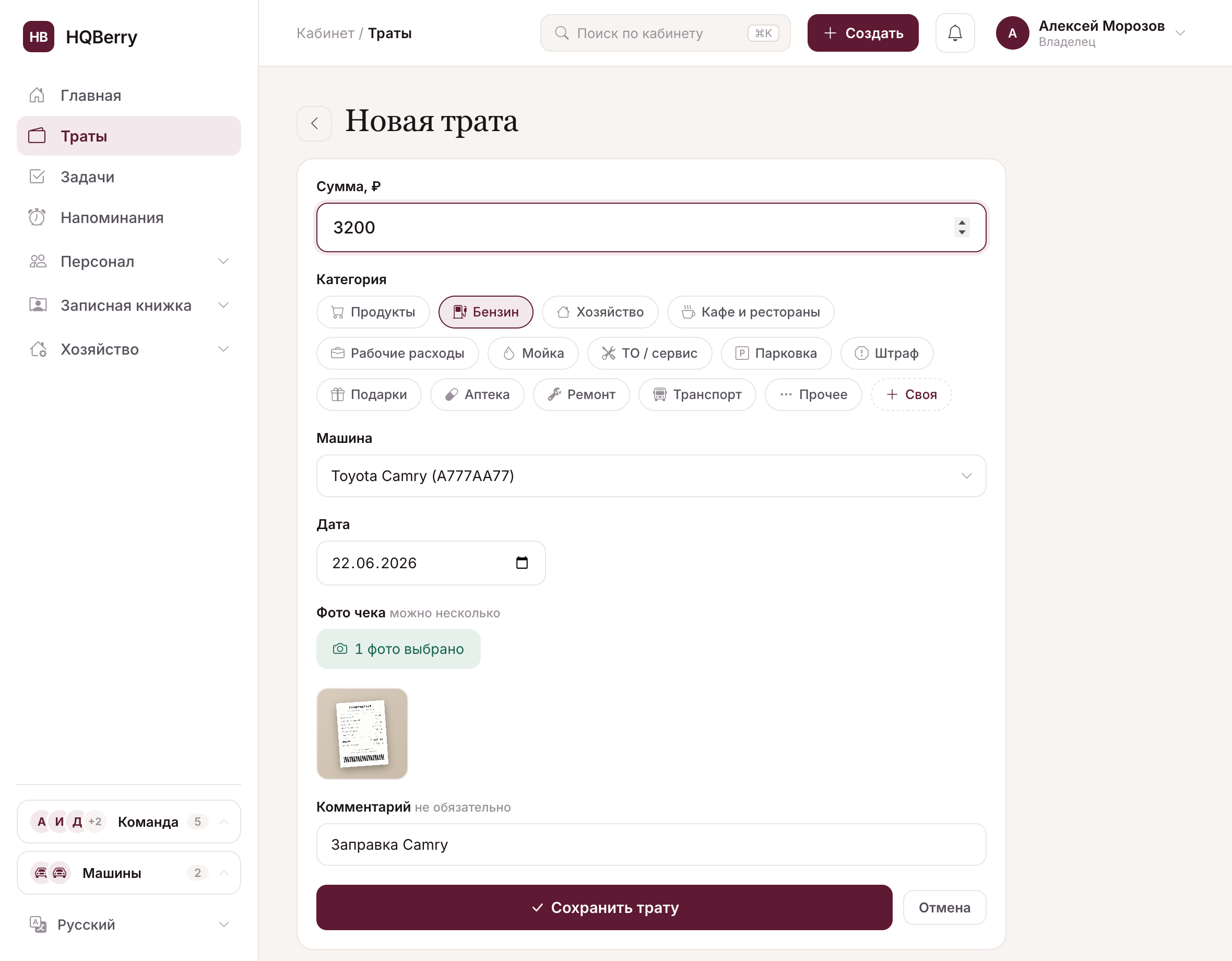1232x961 pixels.
Task: Expand the Хозяйство sidebar section
Action: [x=129, y=349]
